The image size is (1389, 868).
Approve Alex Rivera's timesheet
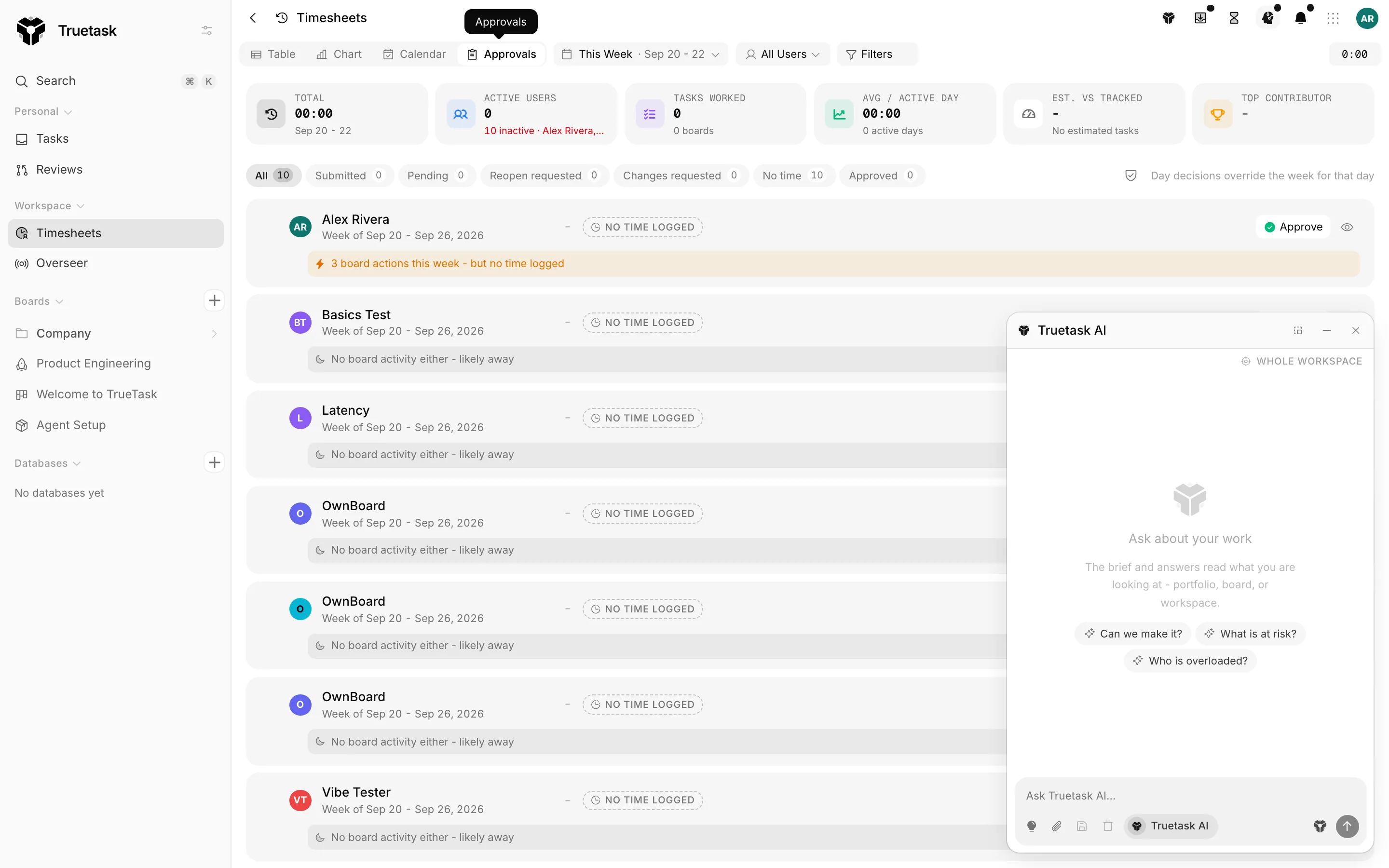pos(1293,227)
